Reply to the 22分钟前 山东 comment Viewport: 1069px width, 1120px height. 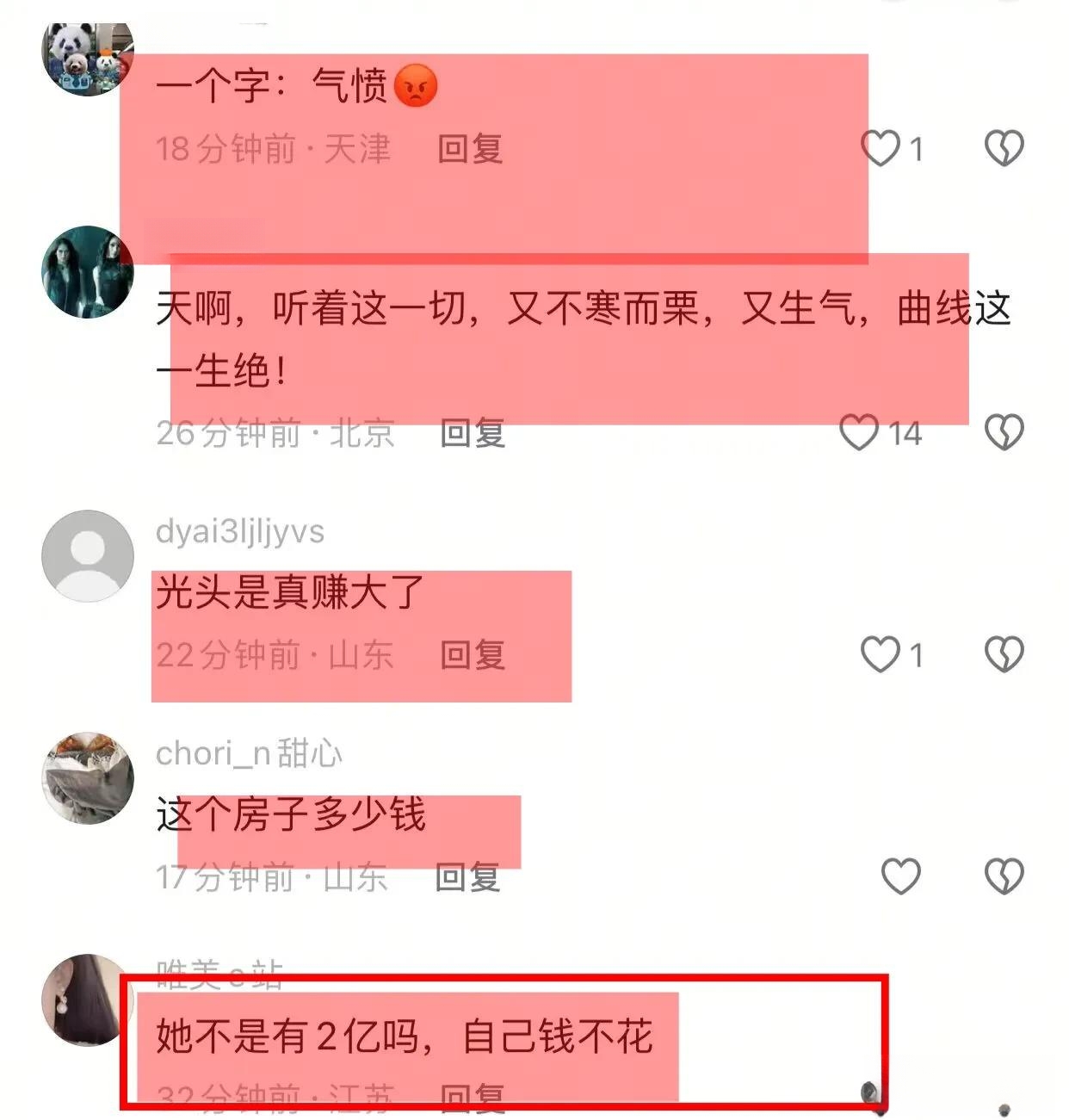coord(473,655)
